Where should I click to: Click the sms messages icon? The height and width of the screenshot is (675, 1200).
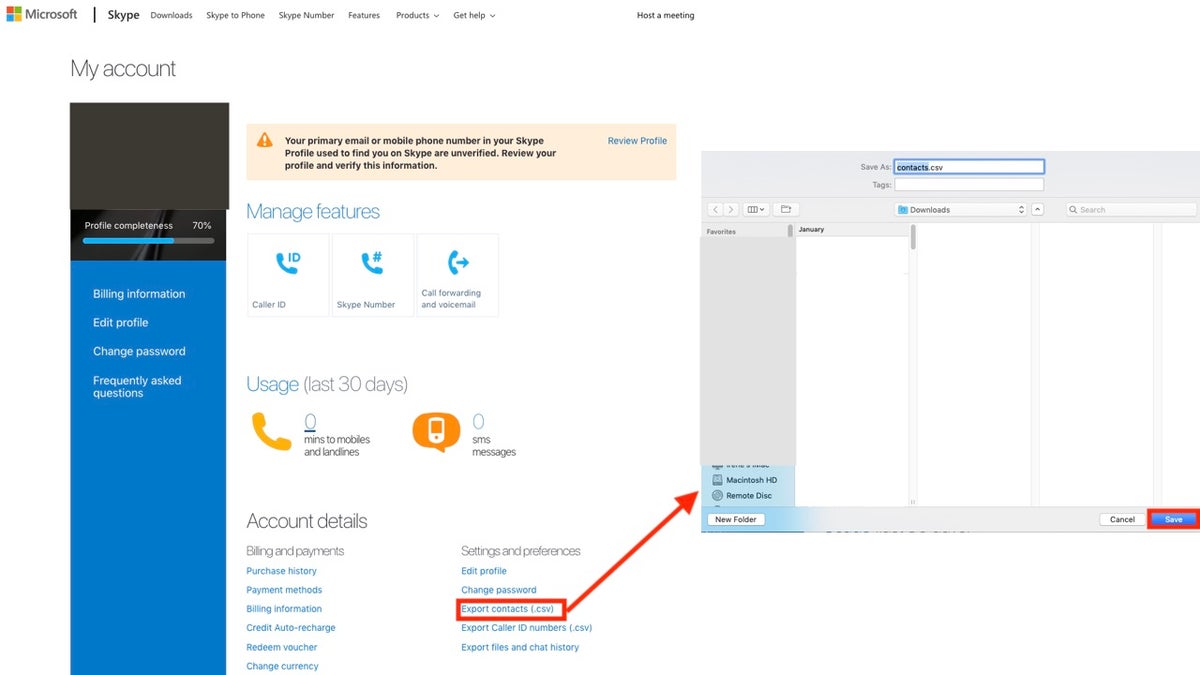click(x=436, y=430)
